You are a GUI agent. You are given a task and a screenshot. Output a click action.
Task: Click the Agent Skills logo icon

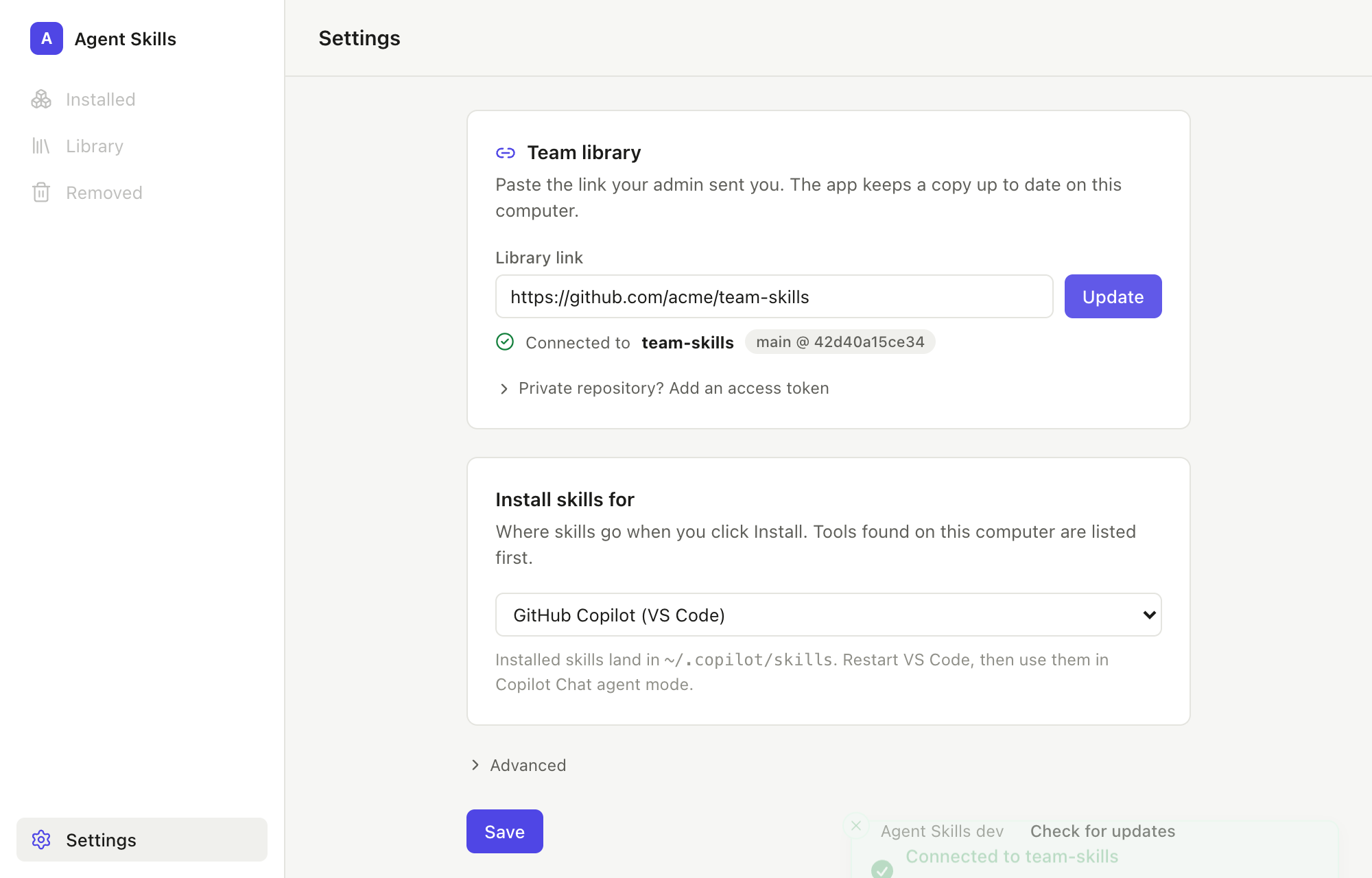(47, 38)
